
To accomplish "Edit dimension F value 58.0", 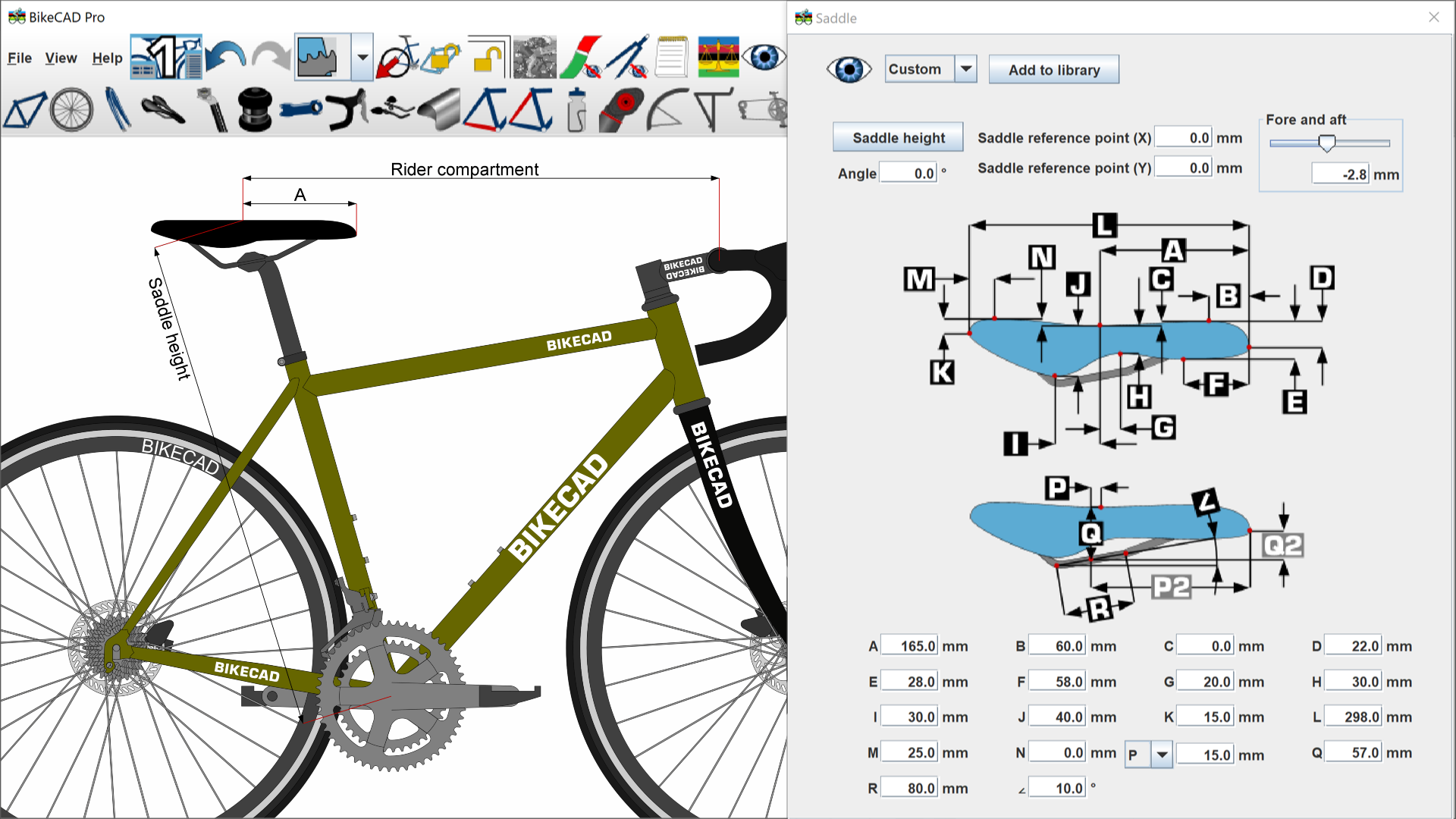I will (1058, 682).
